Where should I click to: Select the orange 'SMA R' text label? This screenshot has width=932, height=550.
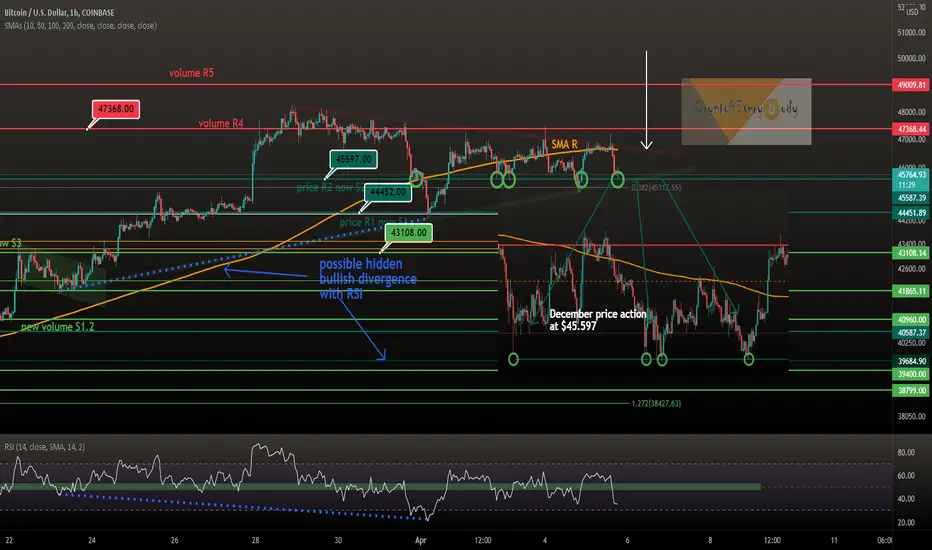[564, 144]
